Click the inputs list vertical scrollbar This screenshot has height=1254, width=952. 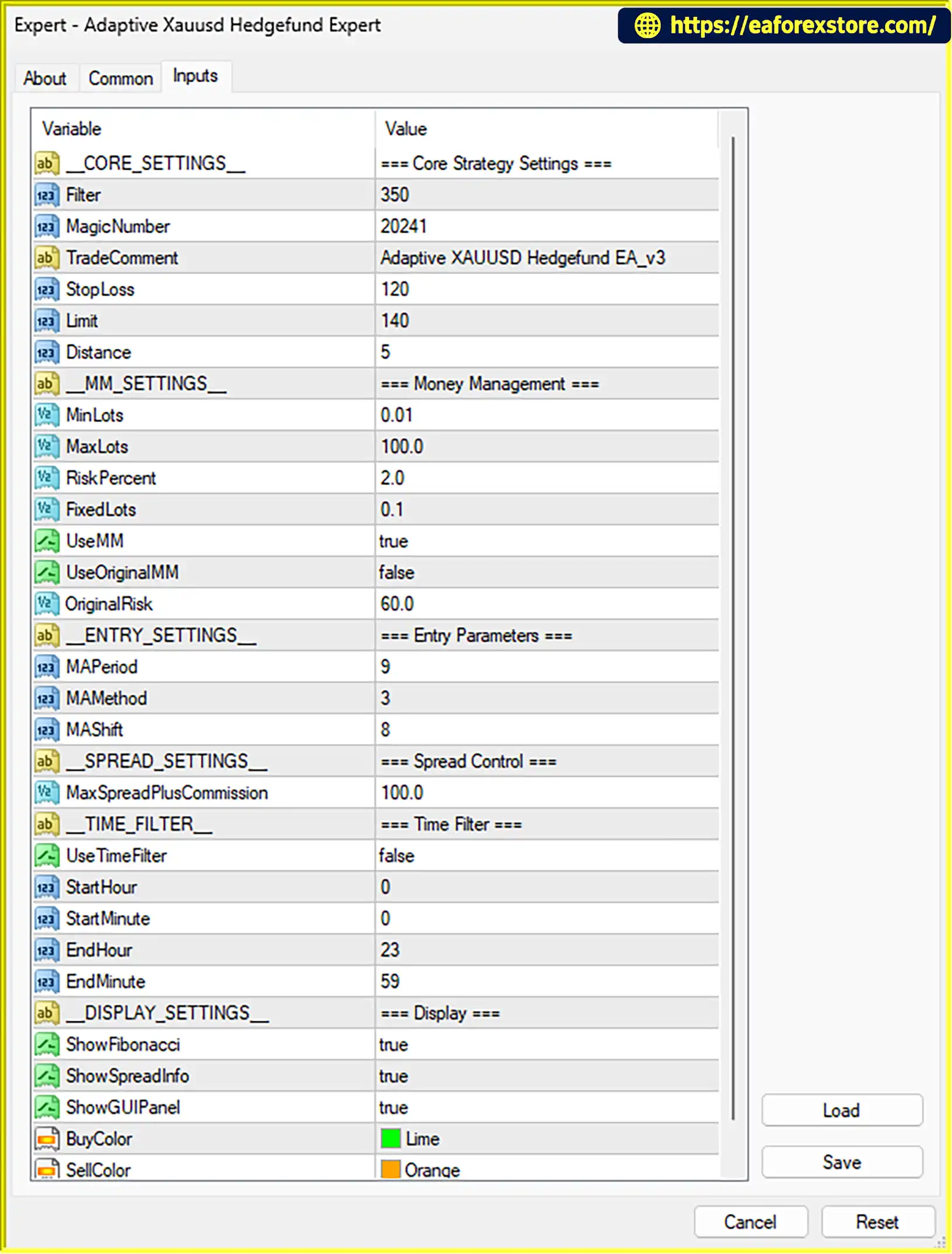[733, 629]
